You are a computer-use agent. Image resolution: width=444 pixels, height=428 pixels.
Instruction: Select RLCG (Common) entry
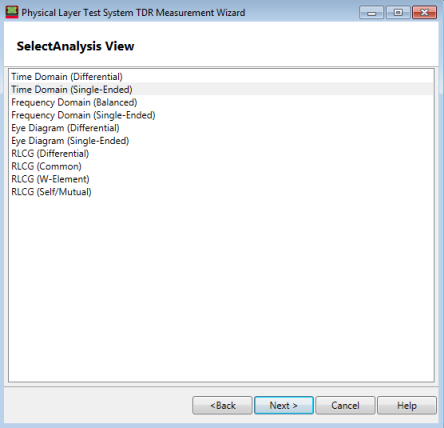pos(221,166)
